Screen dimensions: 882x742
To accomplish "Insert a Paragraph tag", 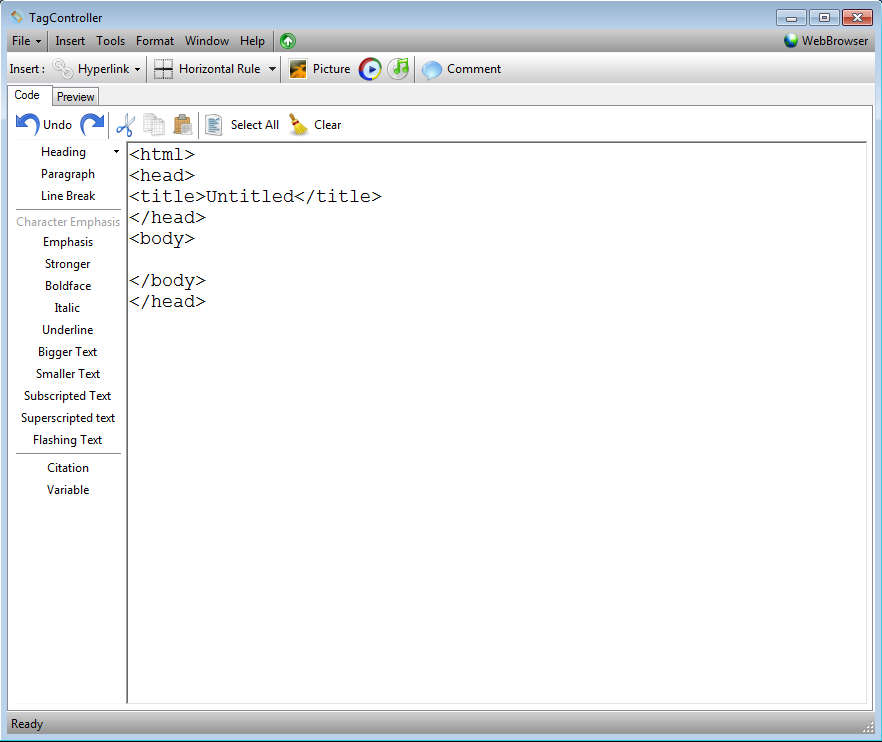I will (x=68, y=174).
